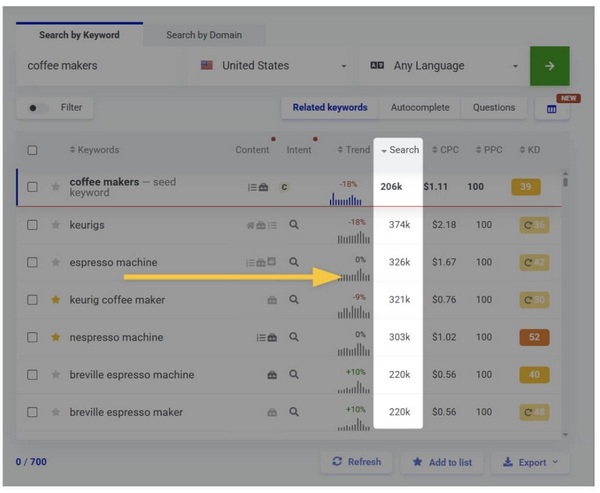This screenshot has width=600, height=493.
Task: Click the Refresh button
Action: tap(356, 462)
